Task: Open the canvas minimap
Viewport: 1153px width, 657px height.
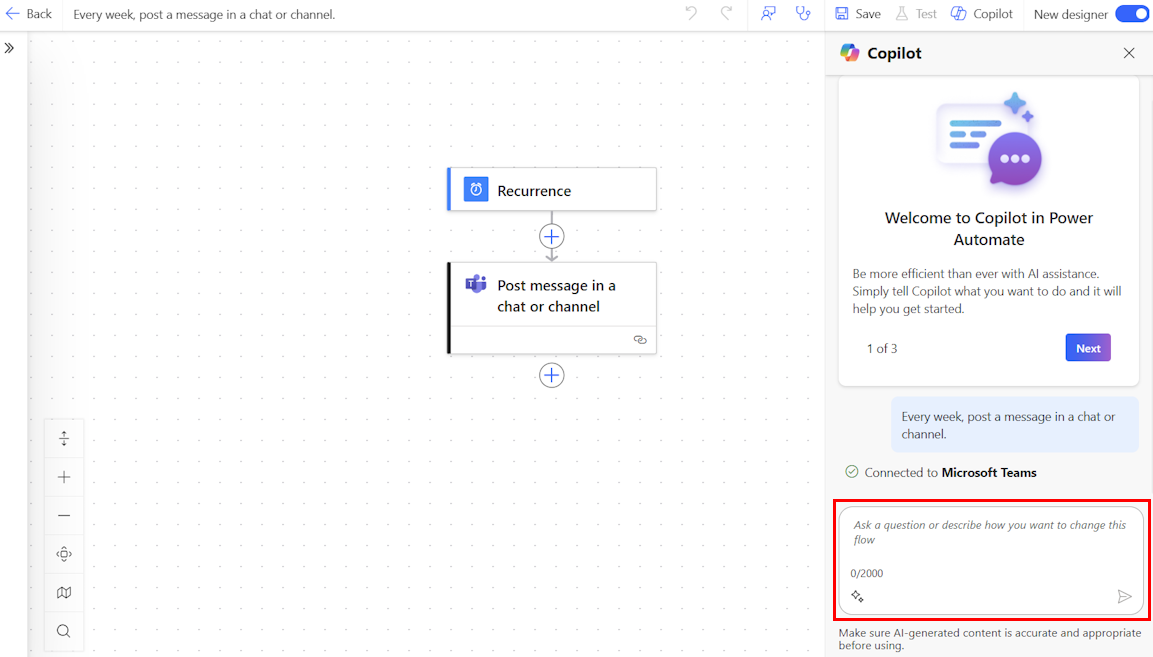Action: pyautogui.click(x=63, y=592)
